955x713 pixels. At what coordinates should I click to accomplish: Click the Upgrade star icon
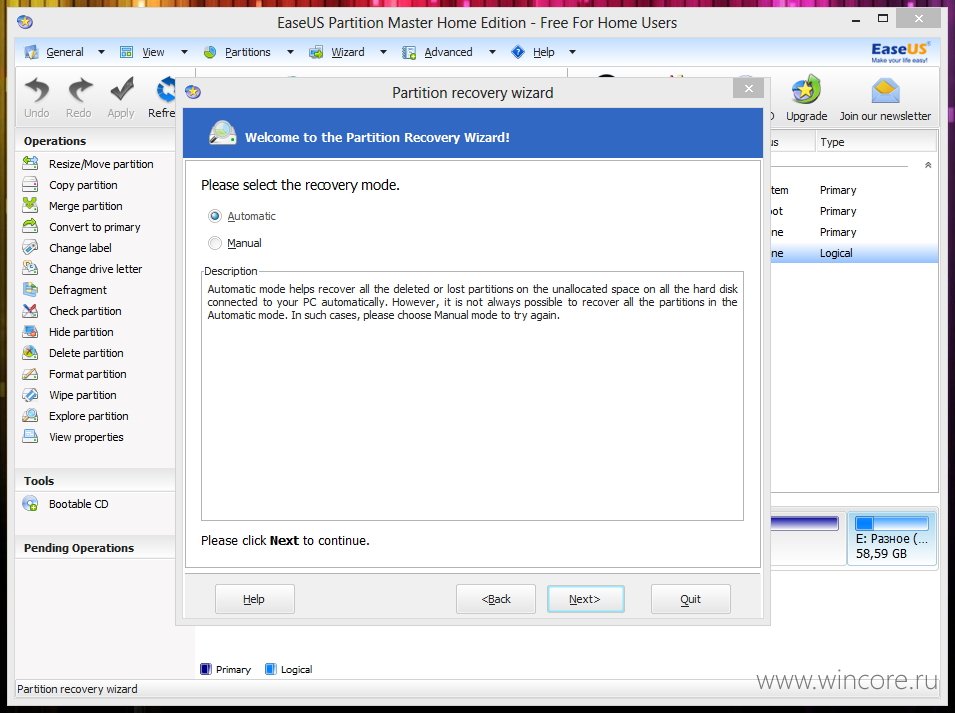[806, 90]
